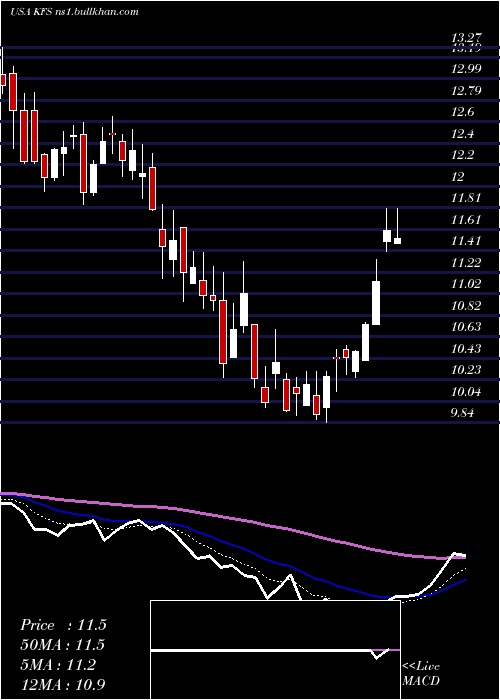Select the 10.82 price axis label
Image resolution: width=500 pixels, height=700 pixels.
466,305
